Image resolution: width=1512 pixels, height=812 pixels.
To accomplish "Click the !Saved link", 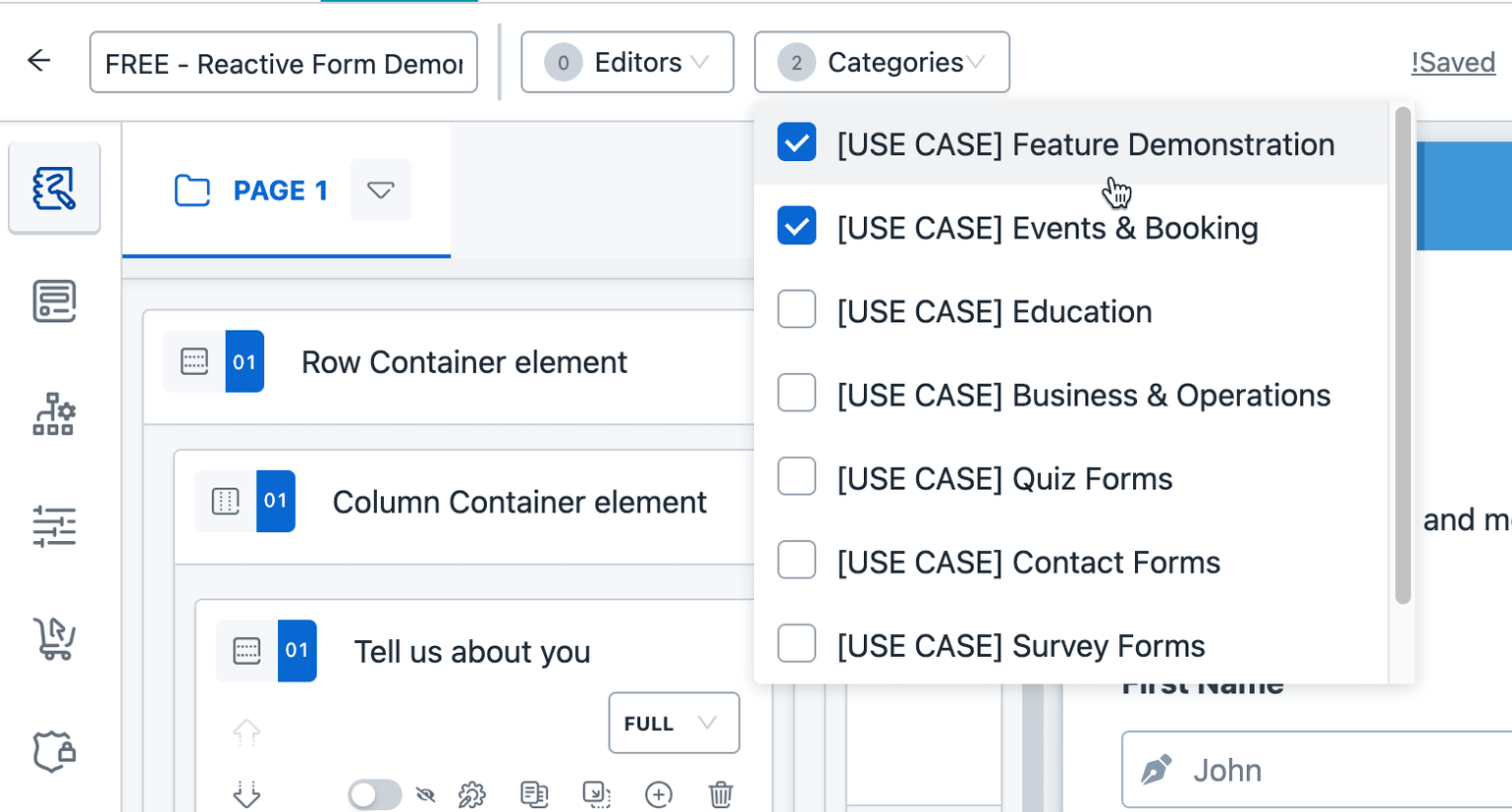I will [x=1453, y=62].
